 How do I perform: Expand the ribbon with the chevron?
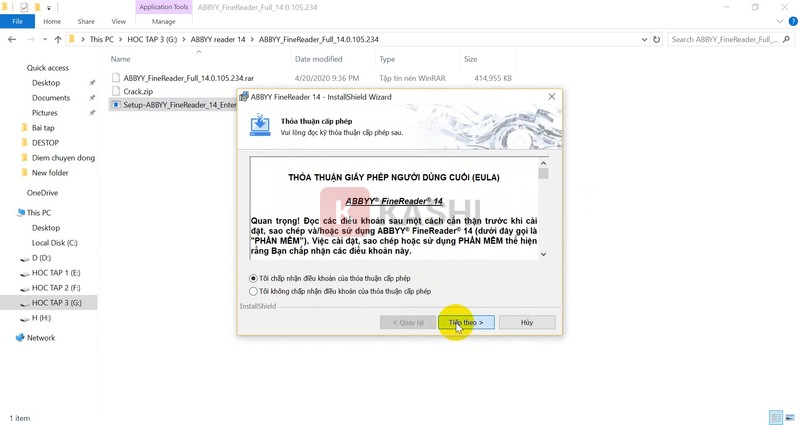(779, 21)
